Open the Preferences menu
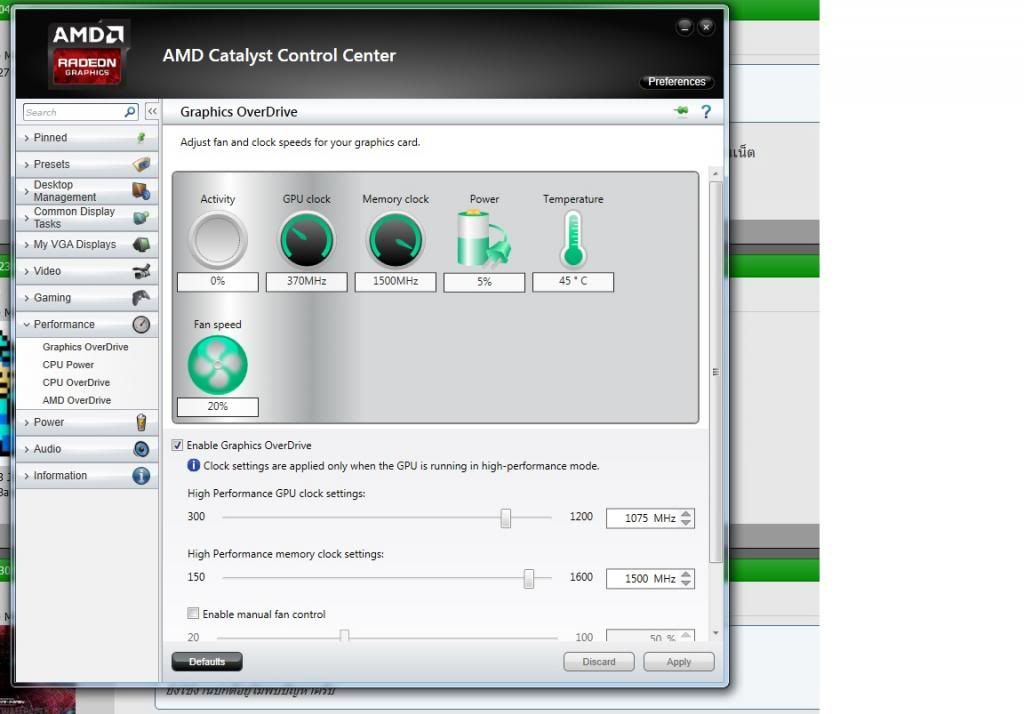This screenshot has height=714, width=1024. click(677, 82)
